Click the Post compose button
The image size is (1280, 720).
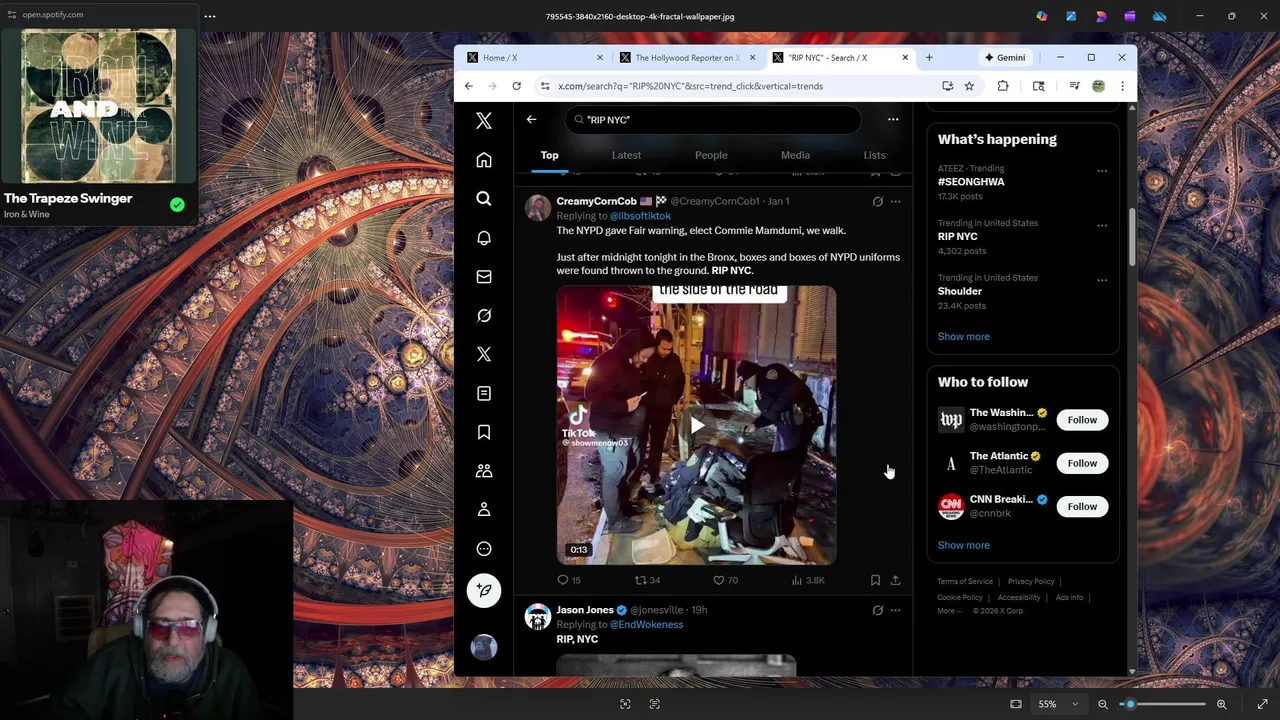tap(484, 590)
